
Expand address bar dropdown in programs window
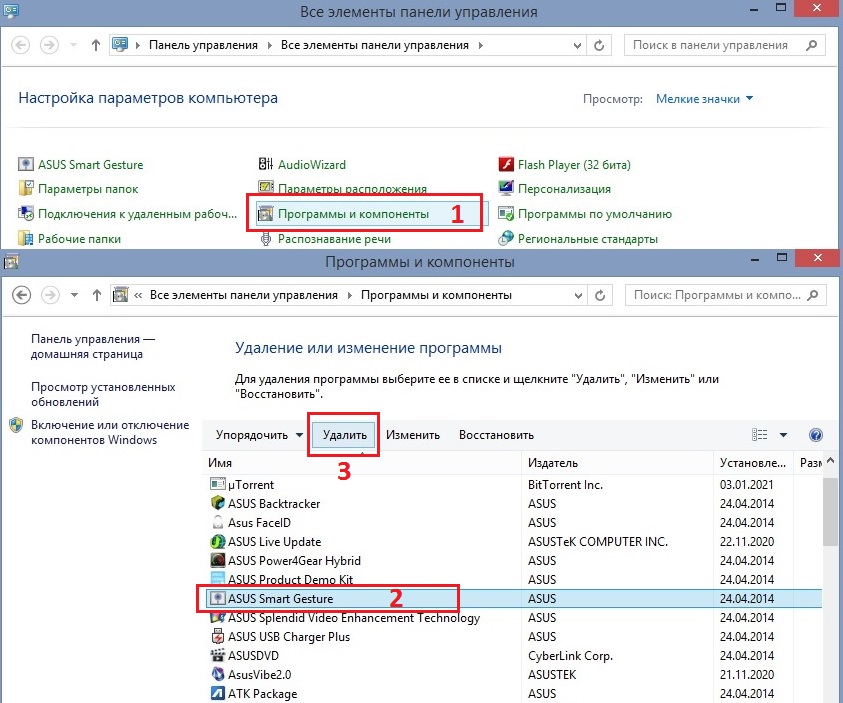578,296
